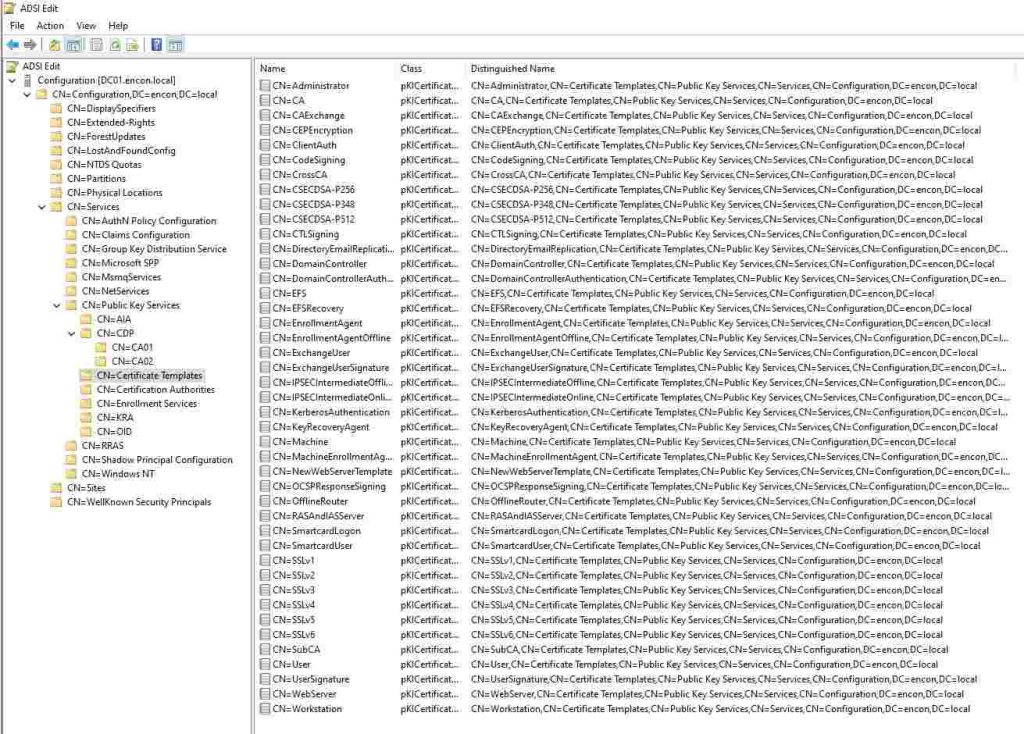Open Help using the blue question mark icon
This screenshot has height=734, width=1024.
(157, 45)
